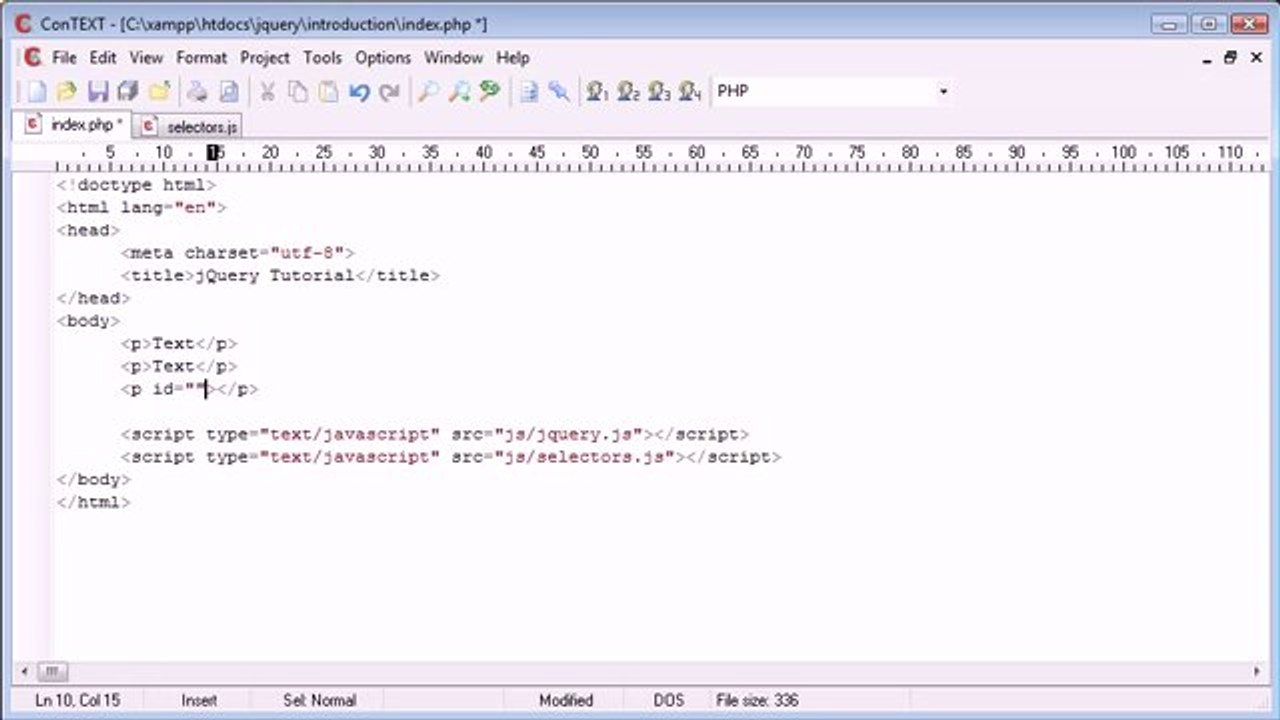The width and height of the screenshot is (1280, 720).
Task: Click the scroll left arrow
Action: 23,671
